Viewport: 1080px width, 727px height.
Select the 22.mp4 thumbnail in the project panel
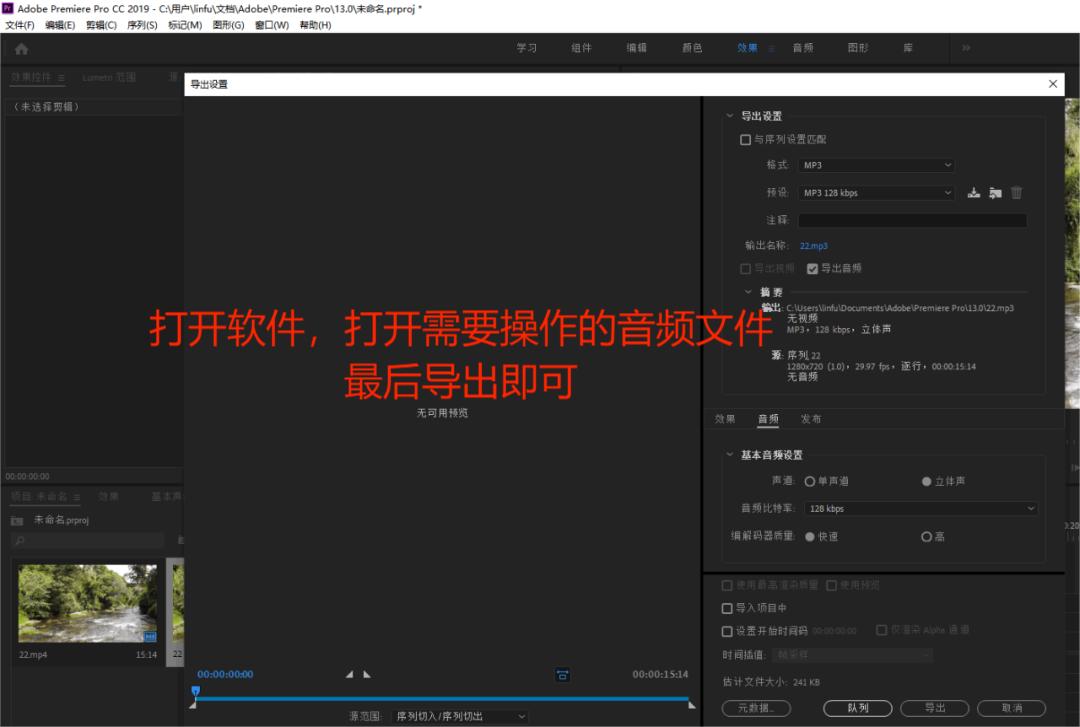pyautogui.click(x=87, y=604)
